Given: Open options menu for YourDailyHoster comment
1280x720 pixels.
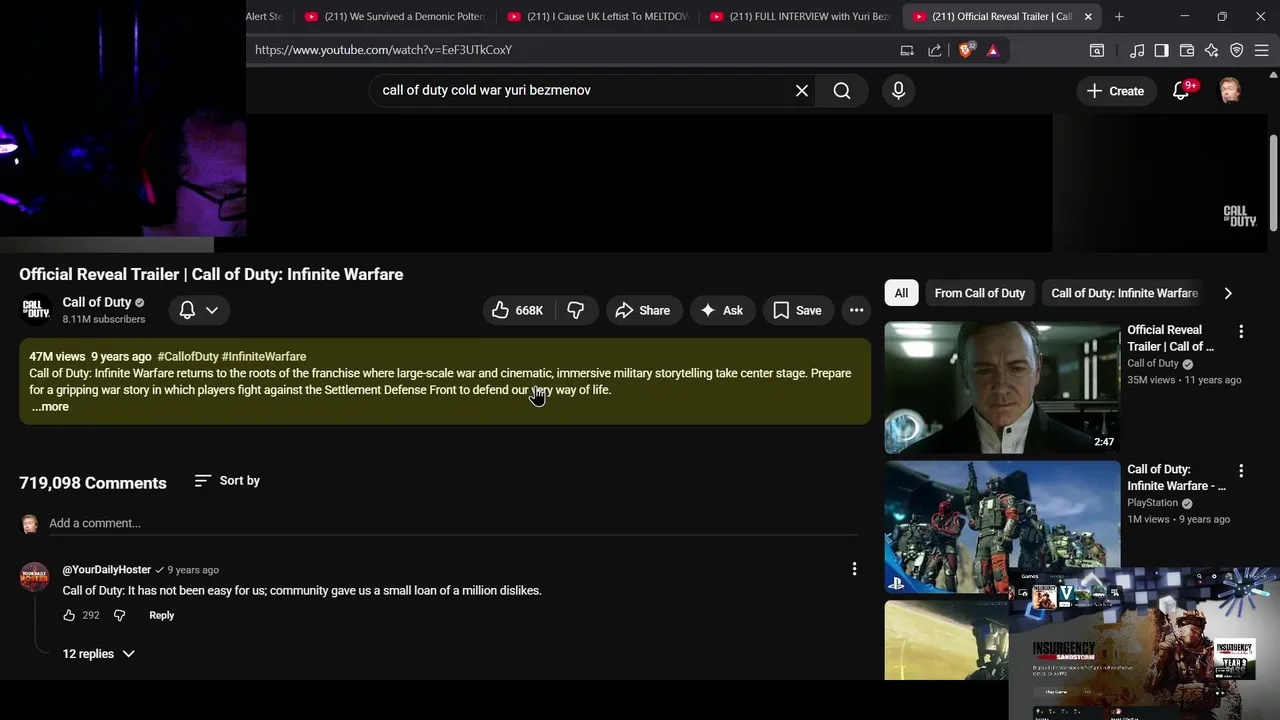Looking at the screenshot, I should point(854,569).
